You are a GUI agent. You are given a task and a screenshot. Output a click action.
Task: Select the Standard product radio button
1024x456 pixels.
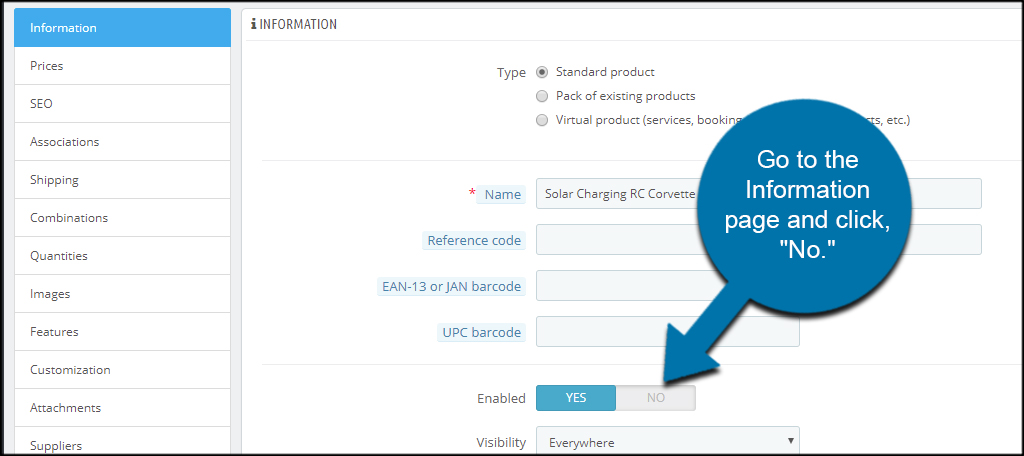(x=542, y=72)
